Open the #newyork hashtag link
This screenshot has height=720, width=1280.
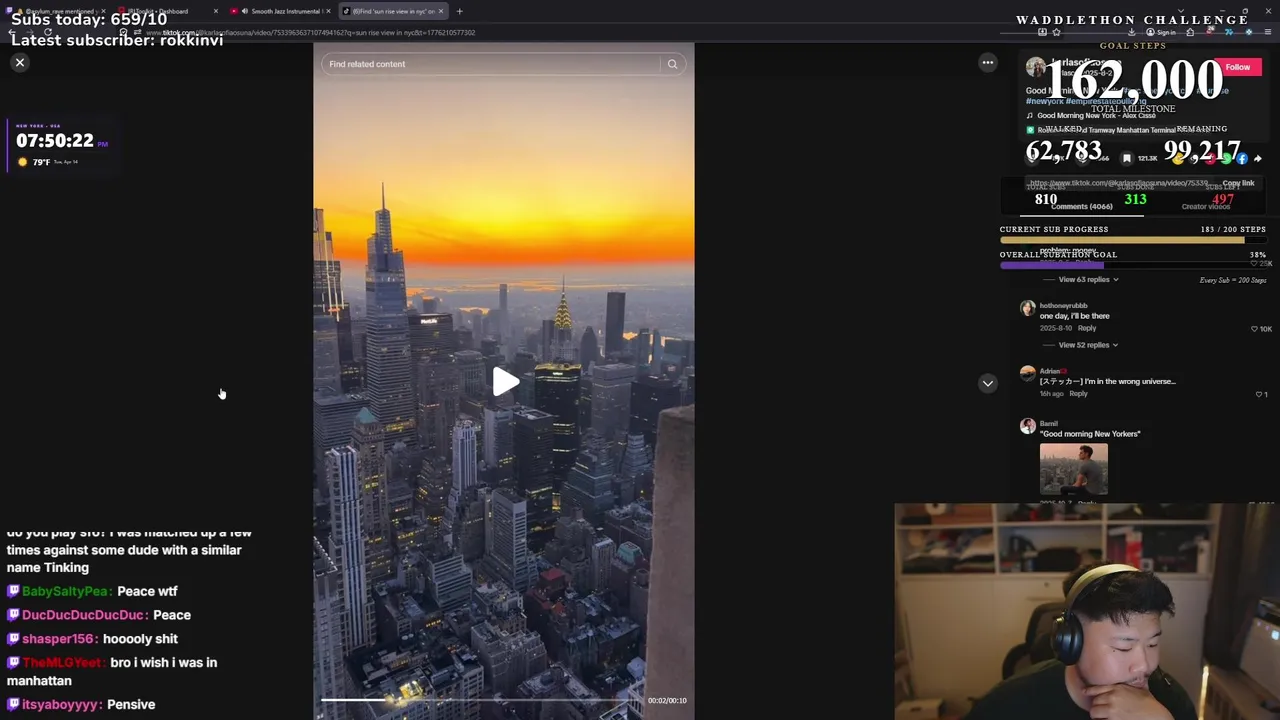[x=1044, y=101]
